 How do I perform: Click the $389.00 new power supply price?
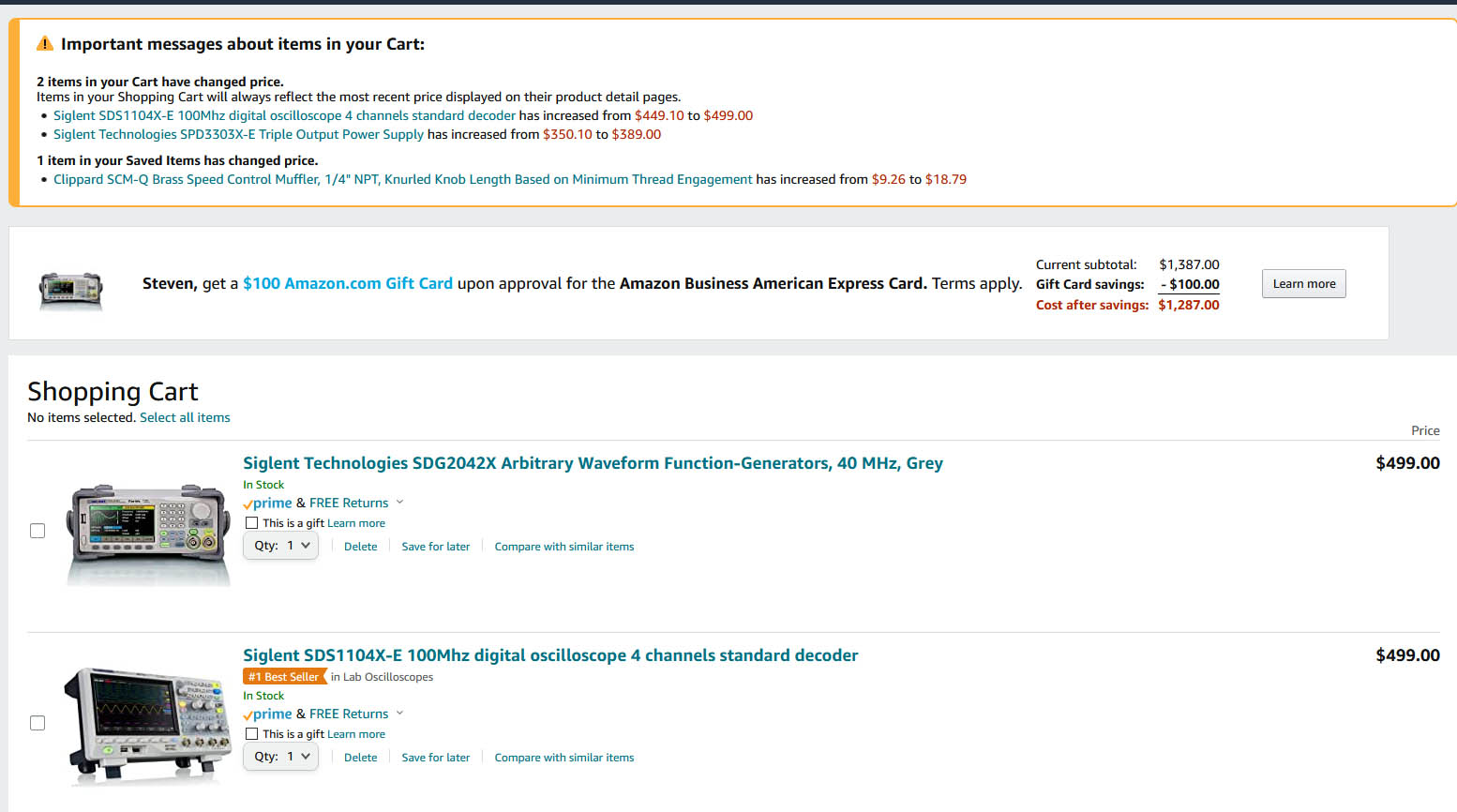click(637, 134)
